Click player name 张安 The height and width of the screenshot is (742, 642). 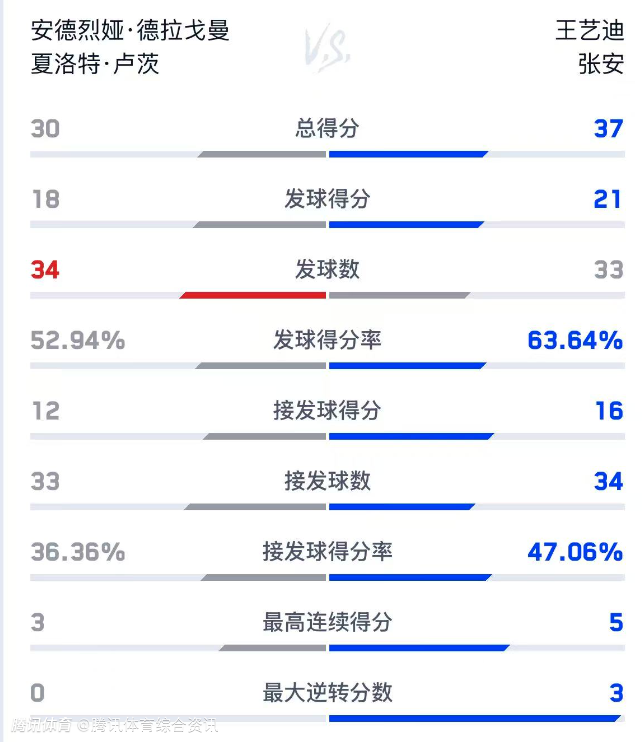(x=601, y=64)
